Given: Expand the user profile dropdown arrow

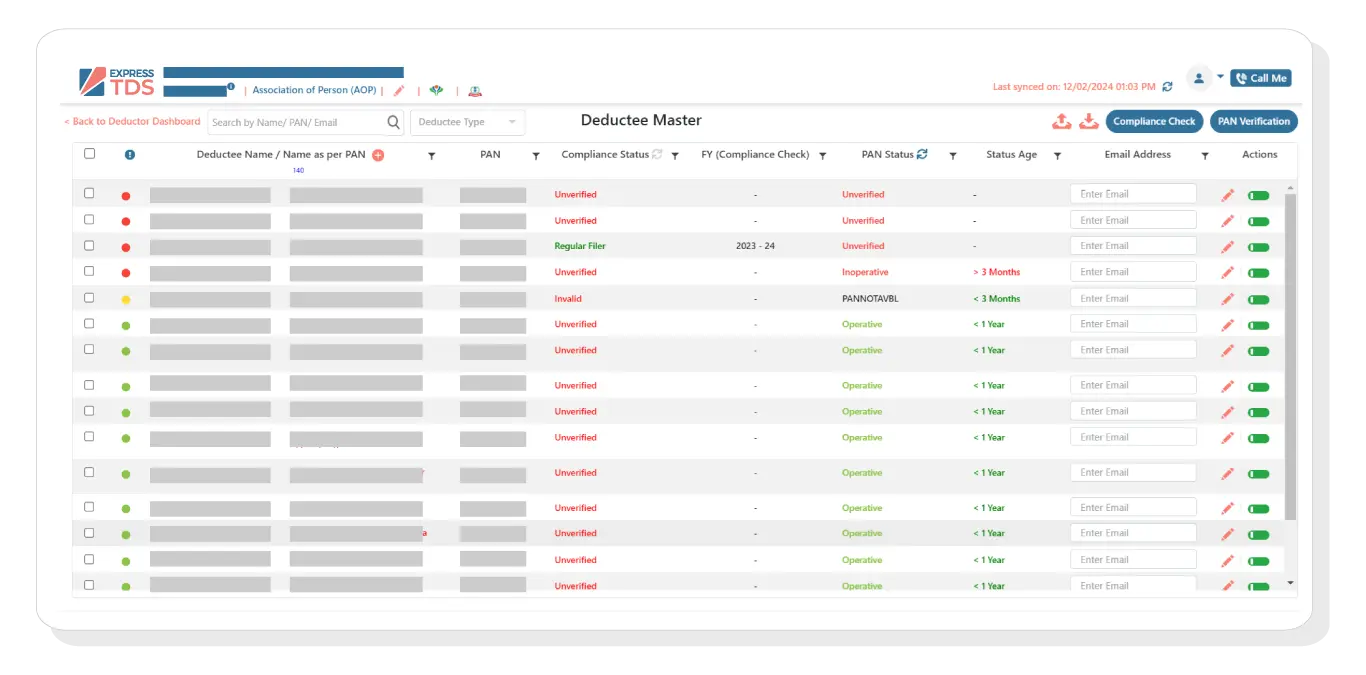Looking at the screenshot, I should point(1218,77).
